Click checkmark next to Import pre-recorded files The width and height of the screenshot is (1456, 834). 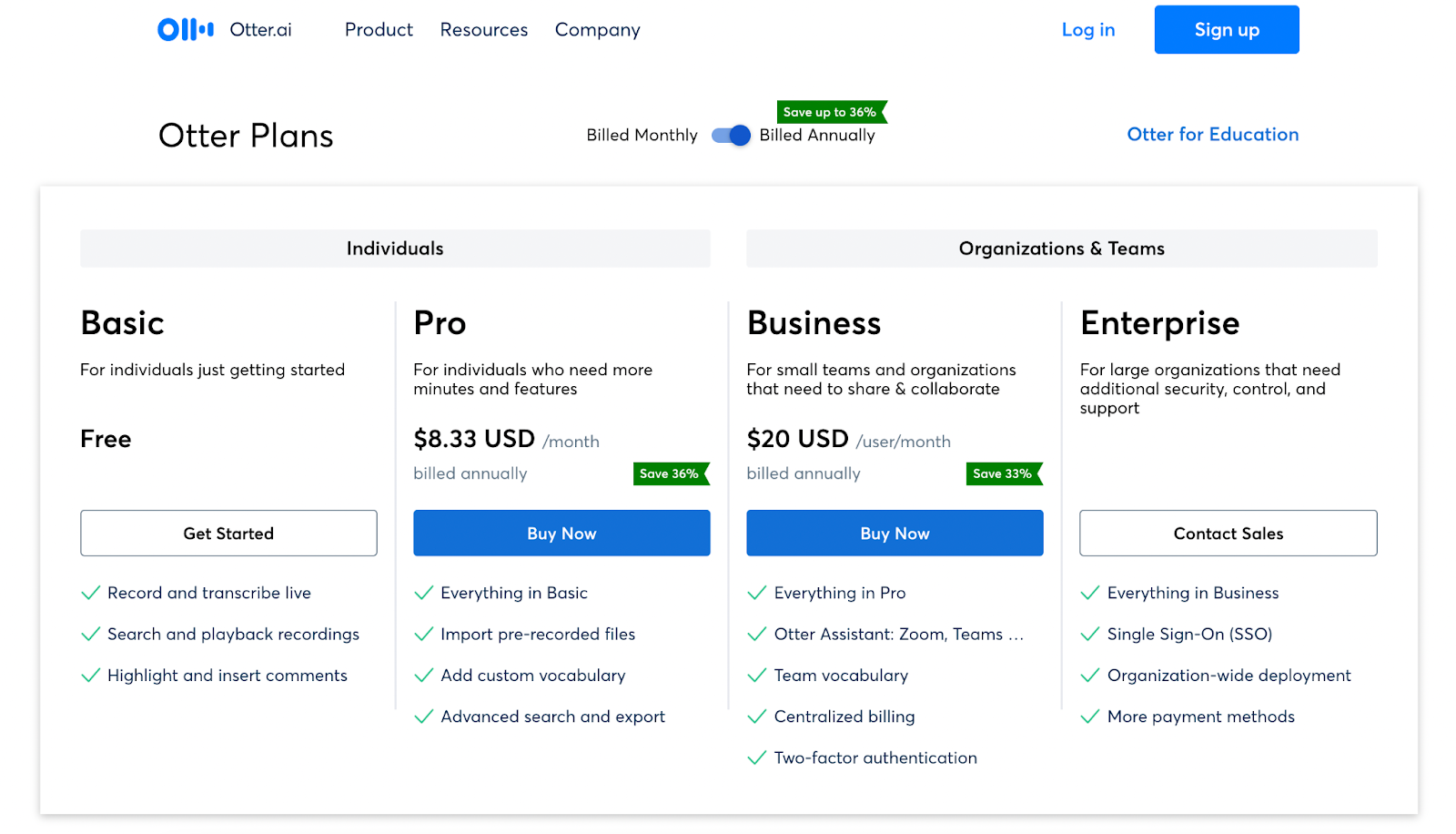point(423,635)
